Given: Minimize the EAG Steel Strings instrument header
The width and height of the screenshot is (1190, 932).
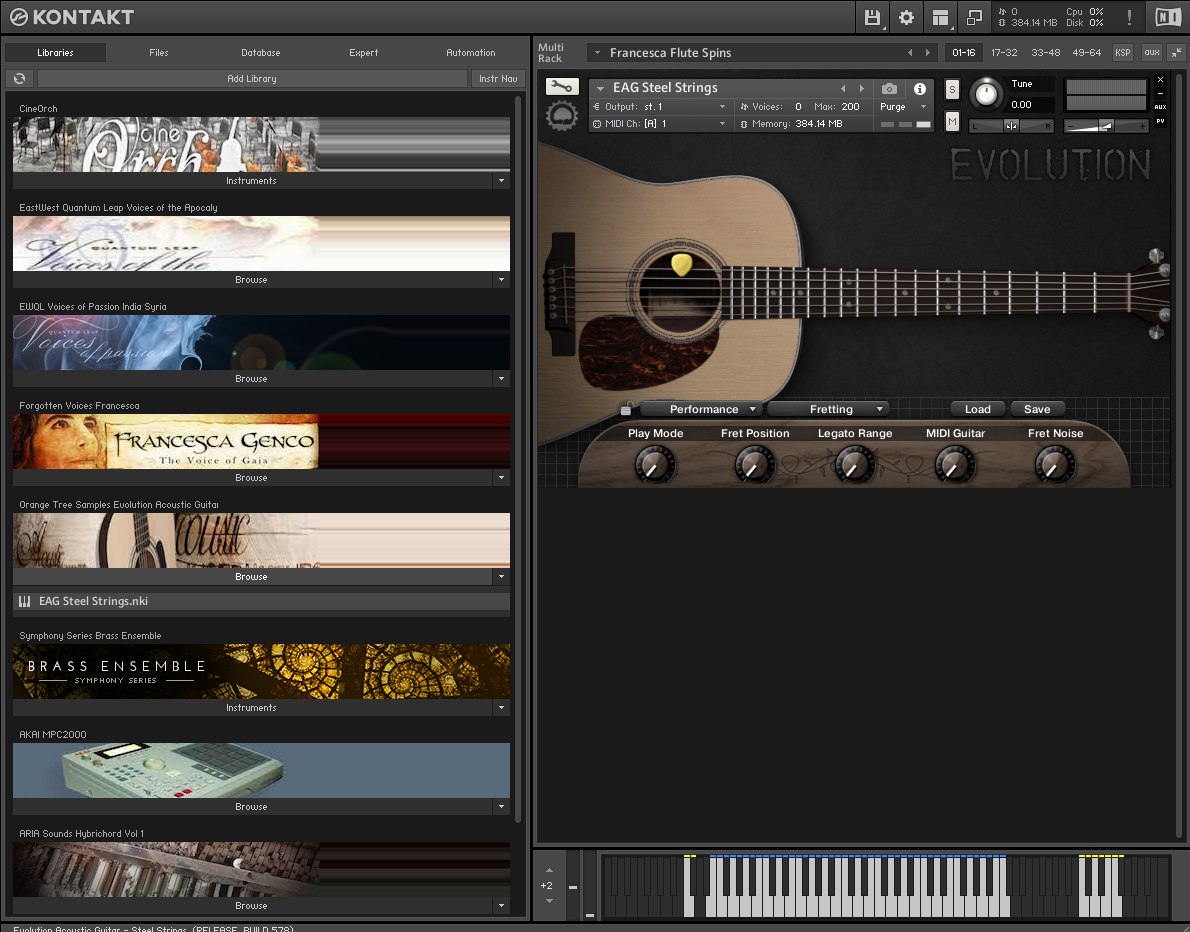Looking at the screenshot, I should pos(1160,93).
